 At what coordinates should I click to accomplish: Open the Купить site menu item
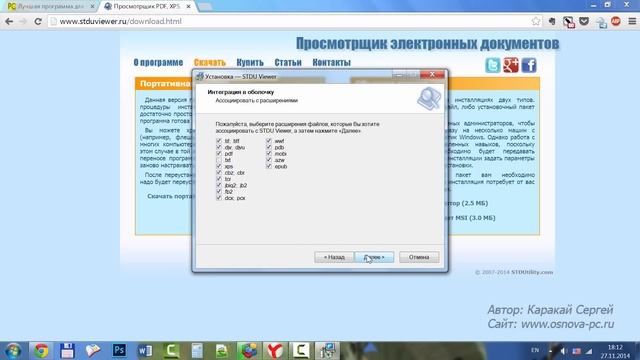point(250,62)
